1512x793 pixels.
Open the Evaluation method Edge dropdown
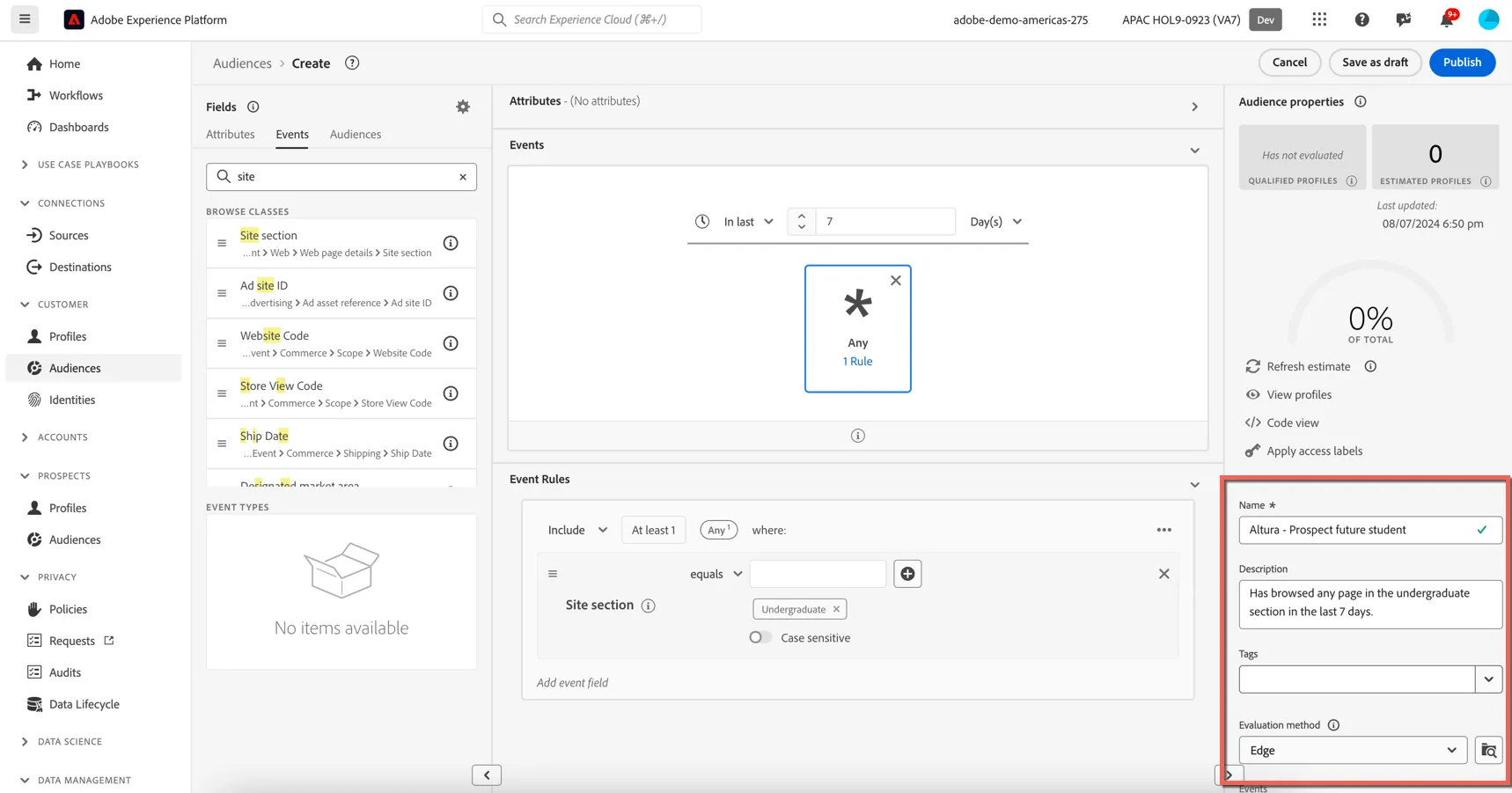[x=1353, y=751]
